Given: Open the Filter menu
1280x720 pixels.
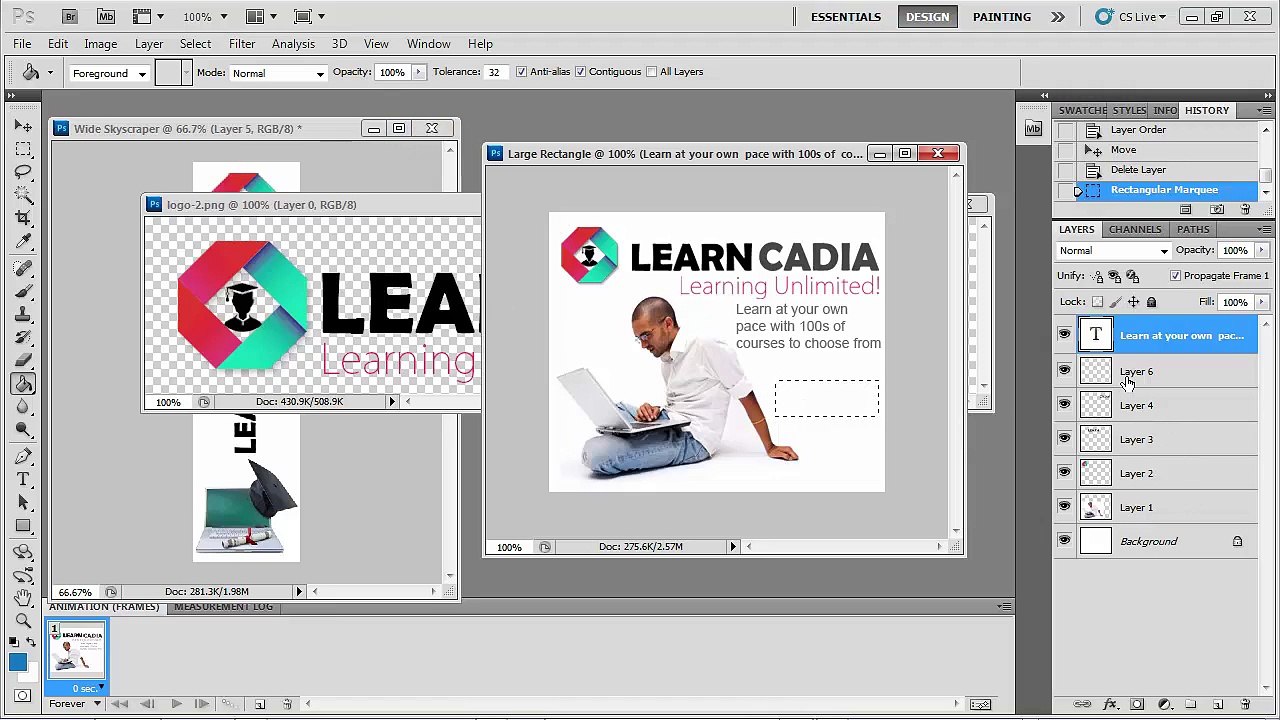Looking at the screenshot, I should pos(242,44).
